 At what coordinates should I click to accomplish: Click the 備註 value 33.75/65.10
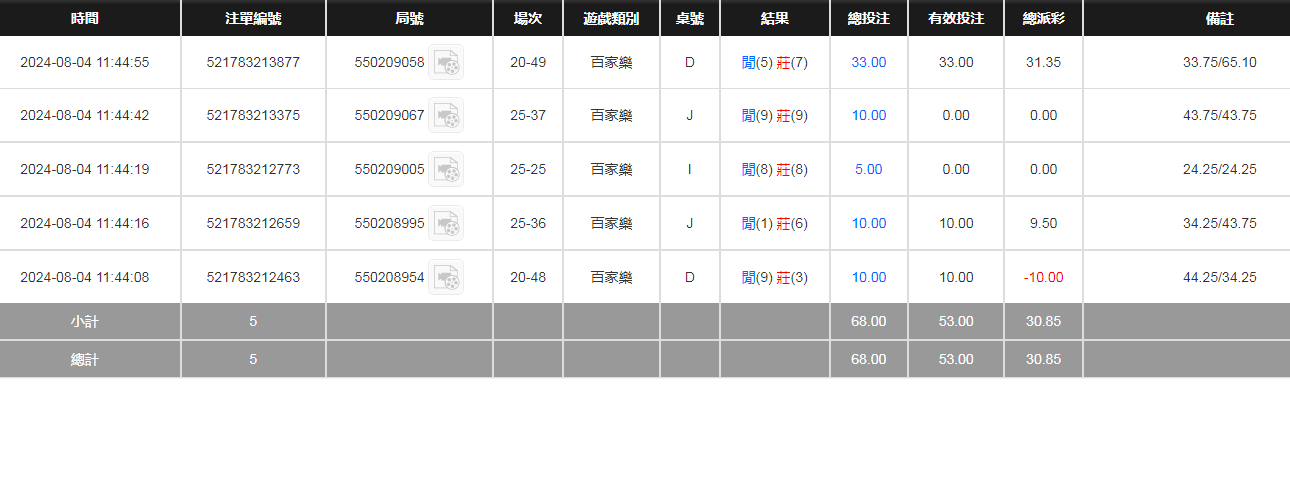pyautogui.click(x=1219, y=62)
